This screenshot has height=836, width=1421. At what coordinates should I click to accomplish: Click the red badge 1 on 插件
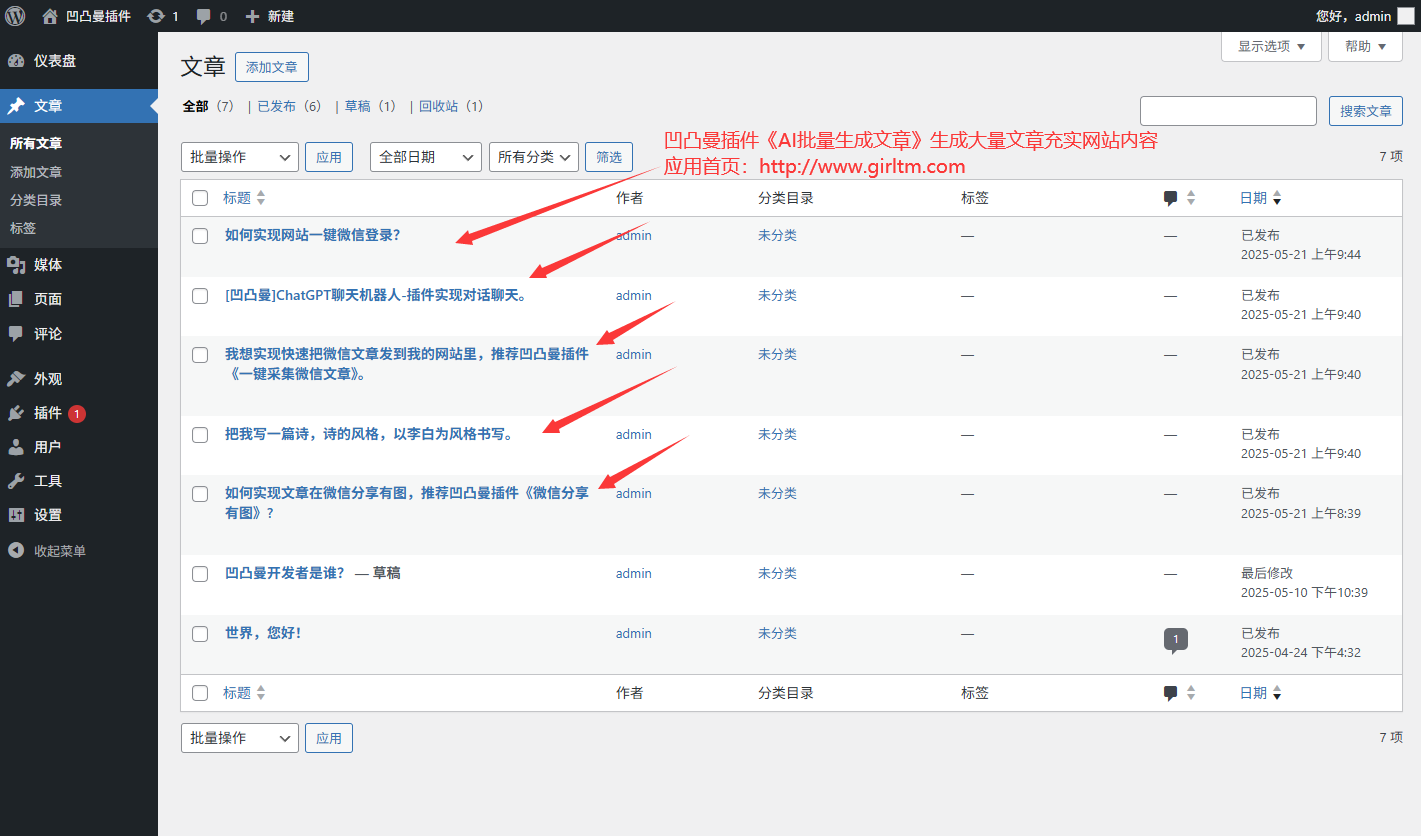pyautogui.click(x=77, y=413)
